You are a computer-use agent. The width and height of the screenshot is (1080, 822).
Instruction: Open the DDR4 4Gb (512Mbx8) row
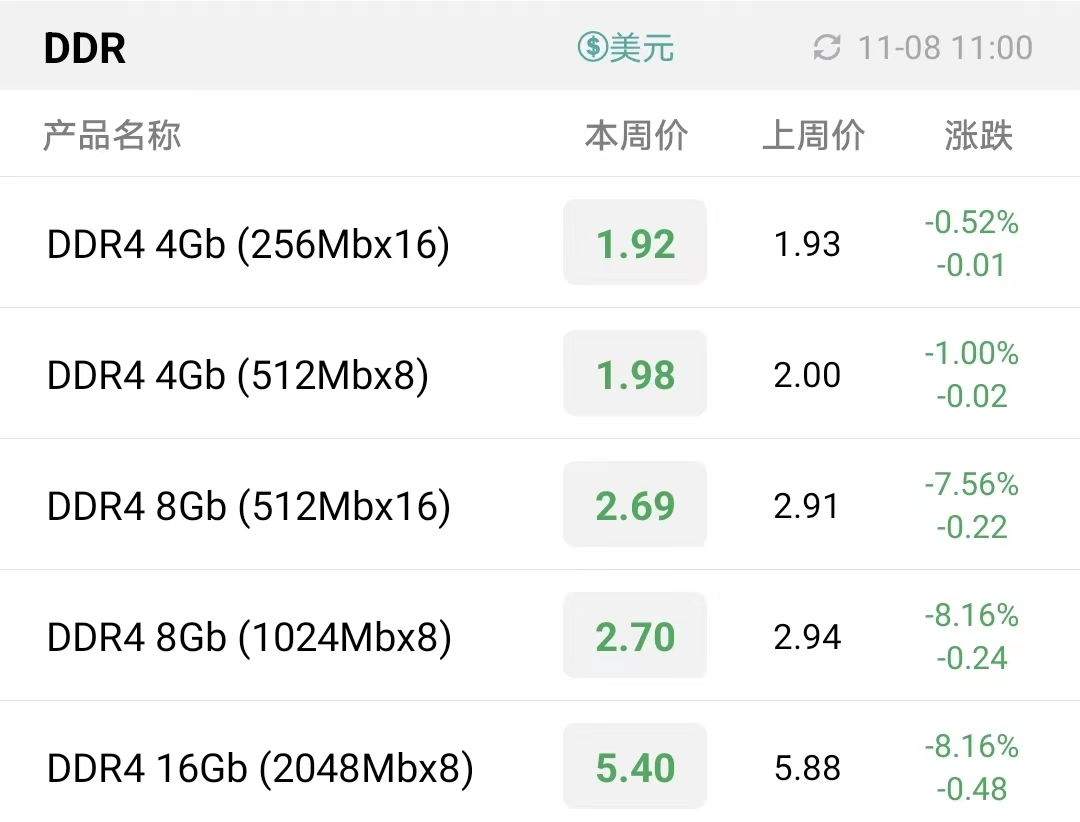tap(540, 373)
